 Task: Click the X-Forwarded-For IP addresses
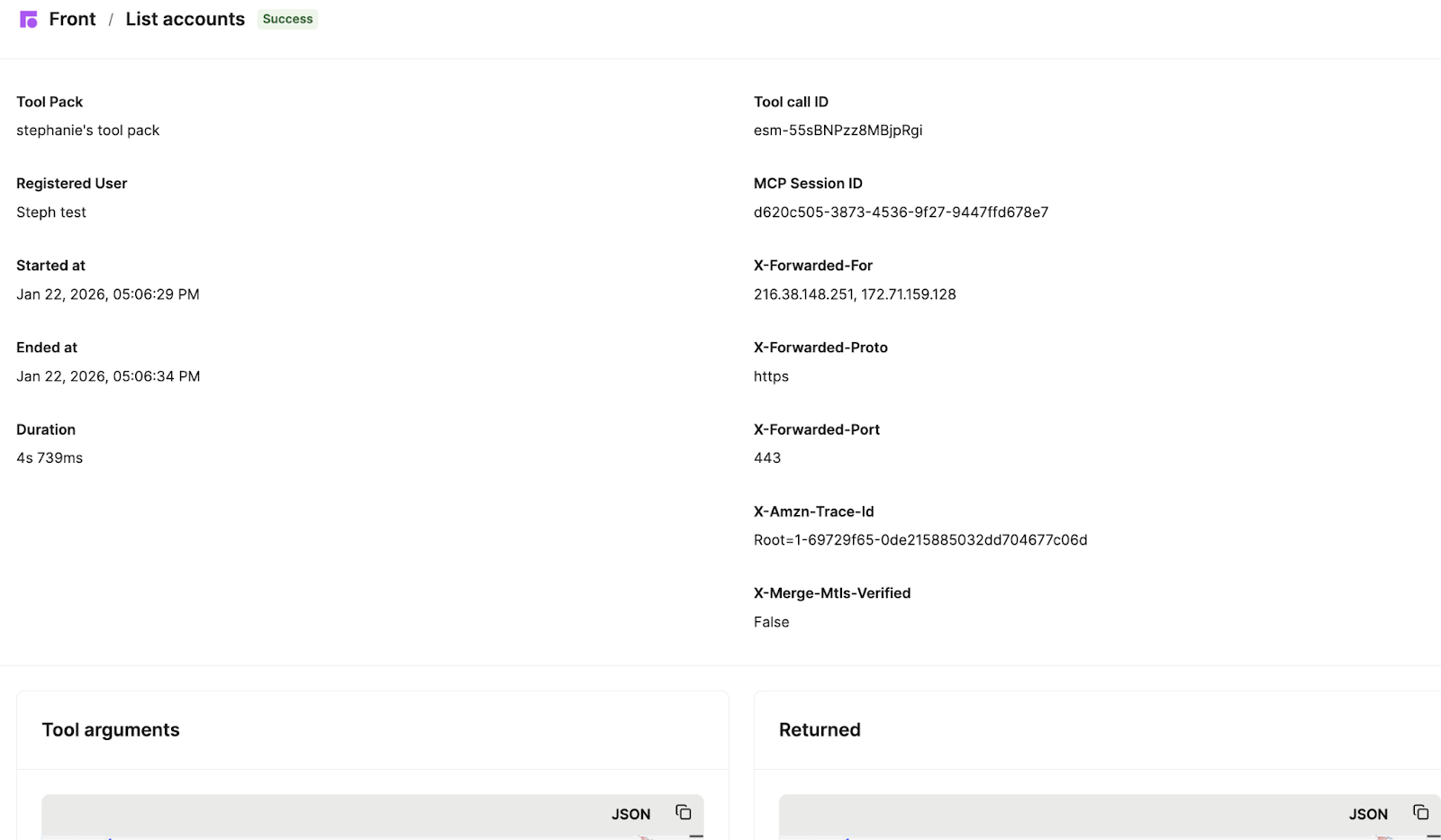pyautogui.click(x=855, y=294)
